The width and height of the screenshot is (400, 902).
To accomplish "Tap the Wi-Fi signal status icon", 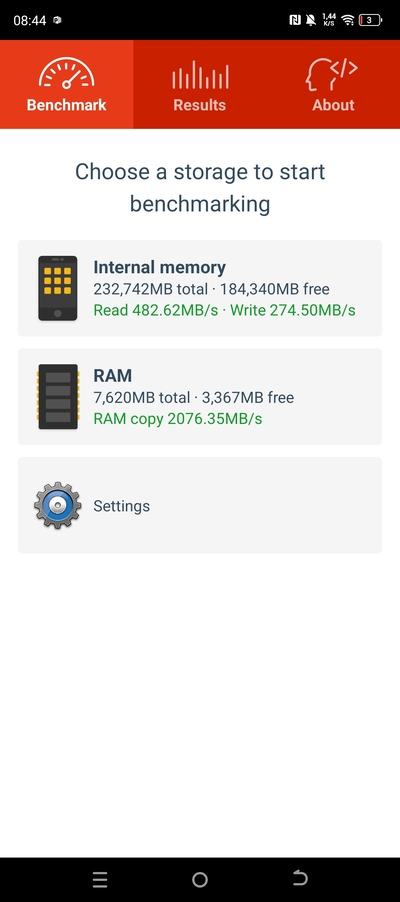I will [x=347, y=20].
